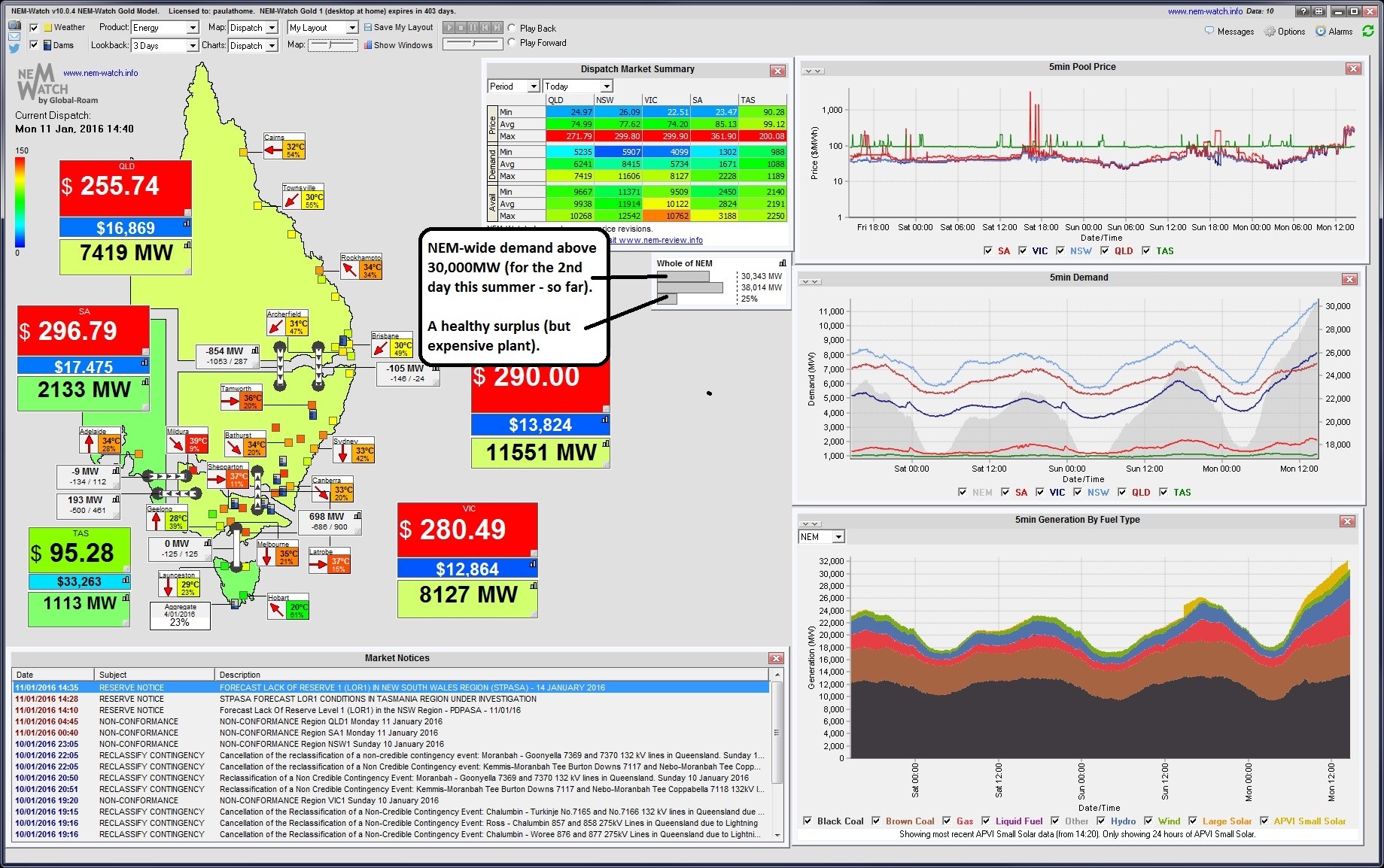Open the Options gear icon
This screenshot has height=868, width=1384.
click(x=1270, y=31)
